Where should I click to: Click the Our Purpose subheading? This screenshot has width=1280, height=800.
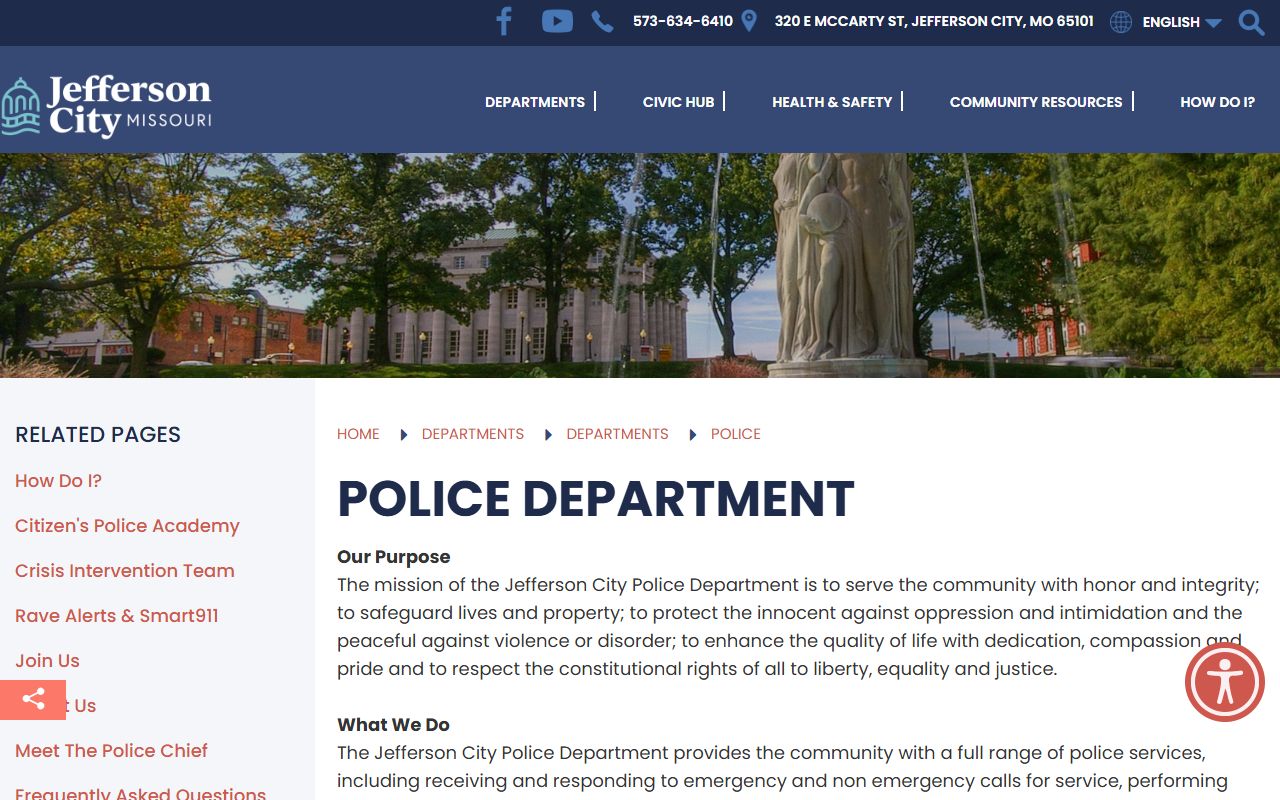click(394, 557)
